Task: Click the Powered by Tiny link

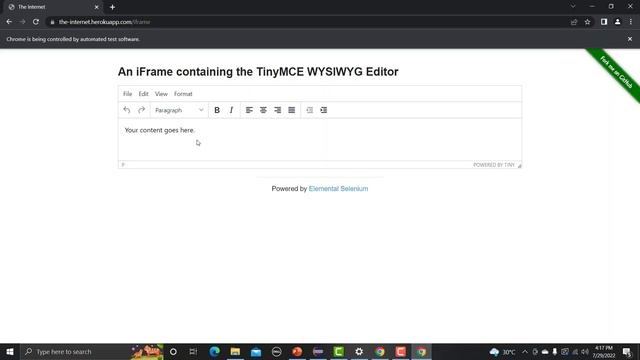Action: (494, 165)
